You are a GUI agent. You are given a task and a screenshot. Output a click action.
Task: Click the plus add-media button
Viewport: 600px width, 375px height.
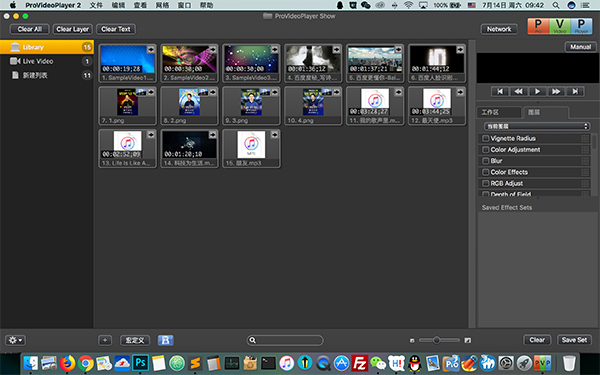105,340
